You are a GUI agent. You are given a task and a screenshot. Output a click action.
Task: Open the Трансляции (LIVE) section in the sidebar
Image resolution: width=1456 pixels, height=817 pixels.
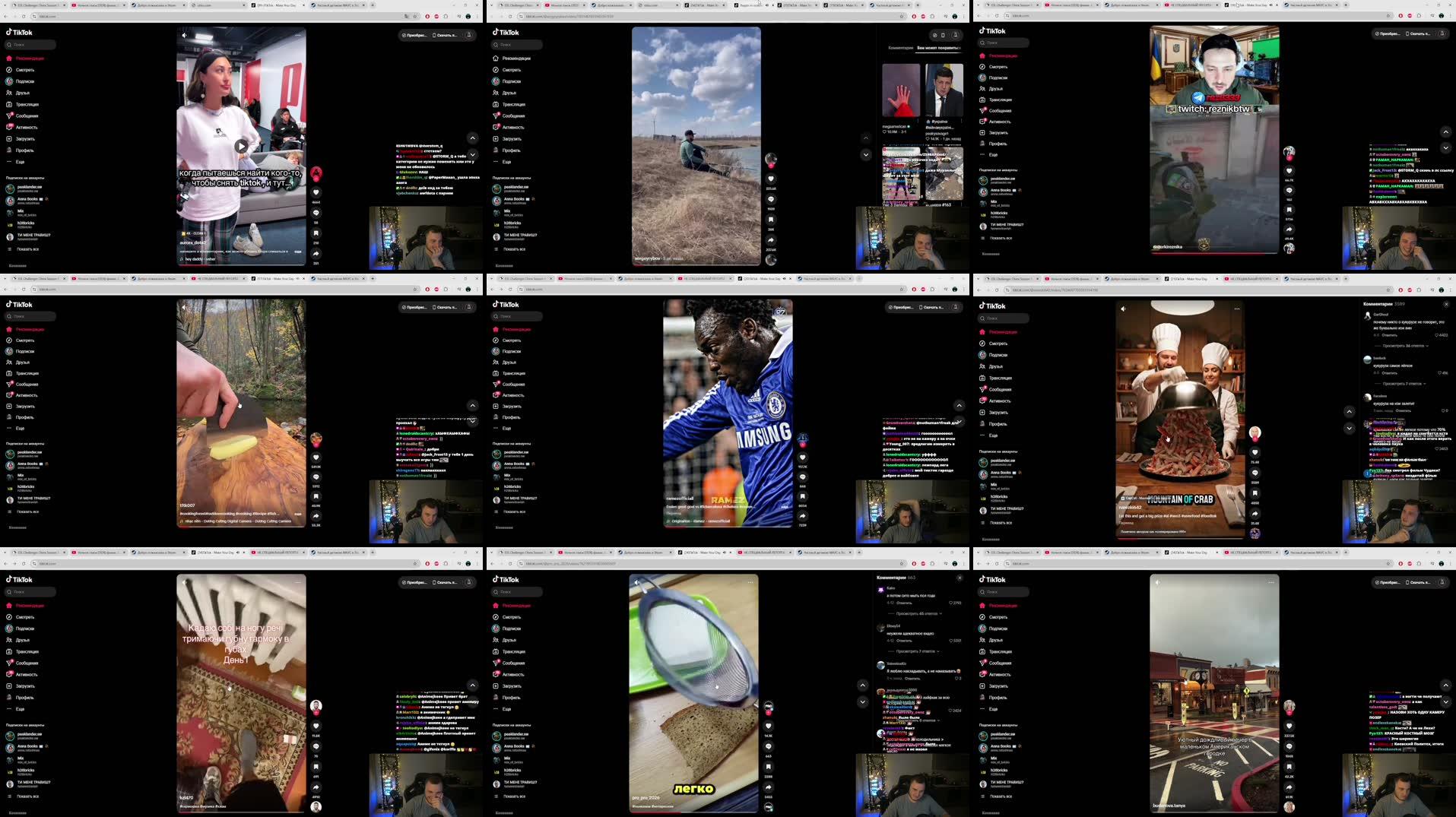[x=1001, y=378]
